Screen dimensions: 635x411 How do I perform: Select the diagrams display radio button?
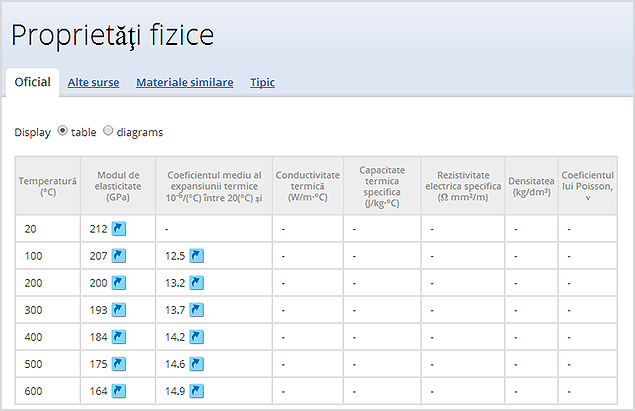108,131
